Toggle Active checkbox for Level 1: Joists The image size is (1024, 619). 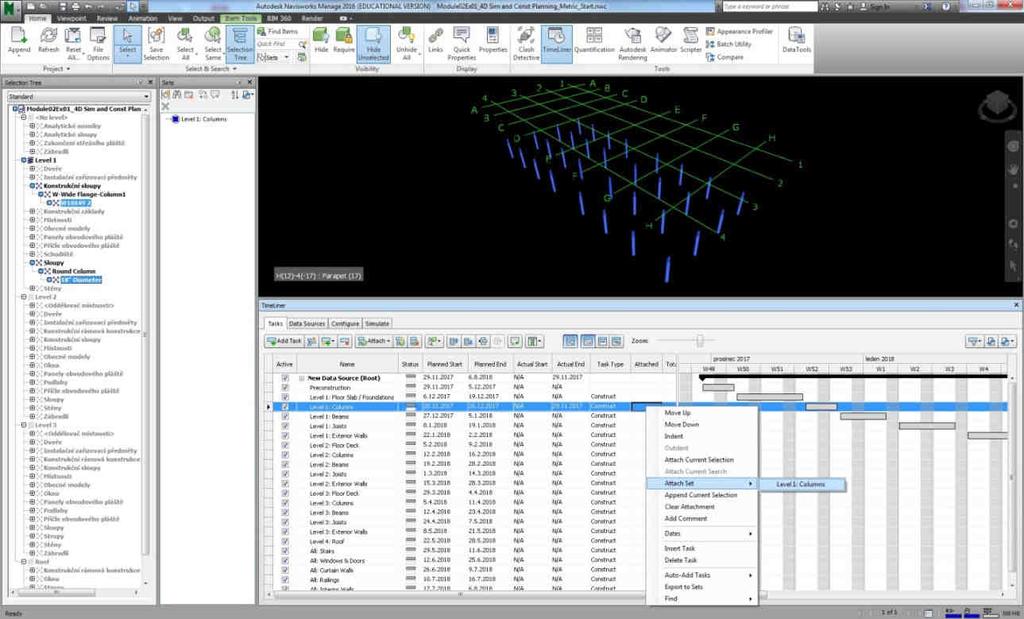point(285,426)
